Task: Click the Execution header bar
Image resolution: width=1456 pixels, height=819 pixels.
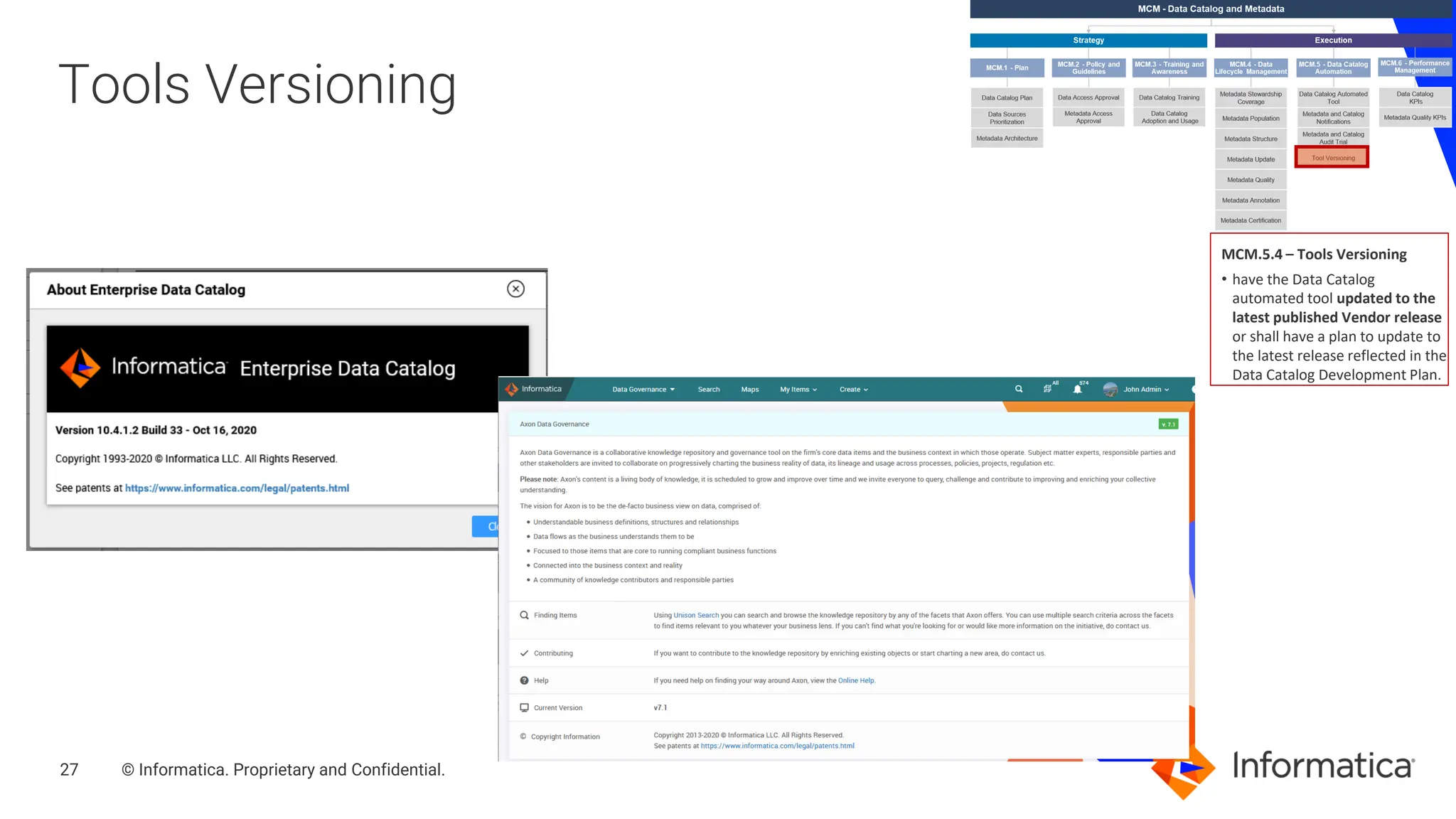Action: [x=1333, y=41]
